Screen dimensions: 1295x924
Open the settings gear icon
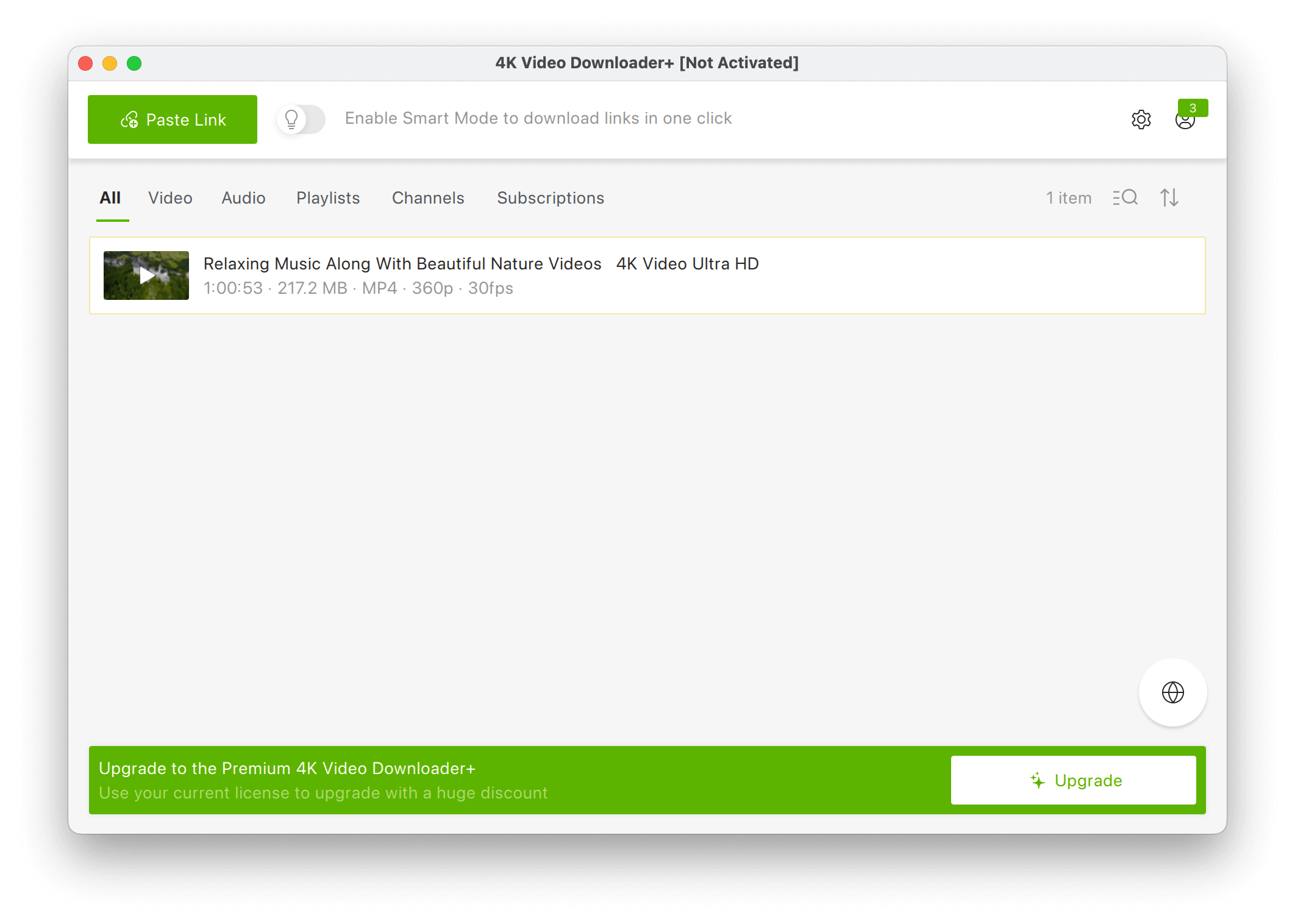pos(1141,119)
